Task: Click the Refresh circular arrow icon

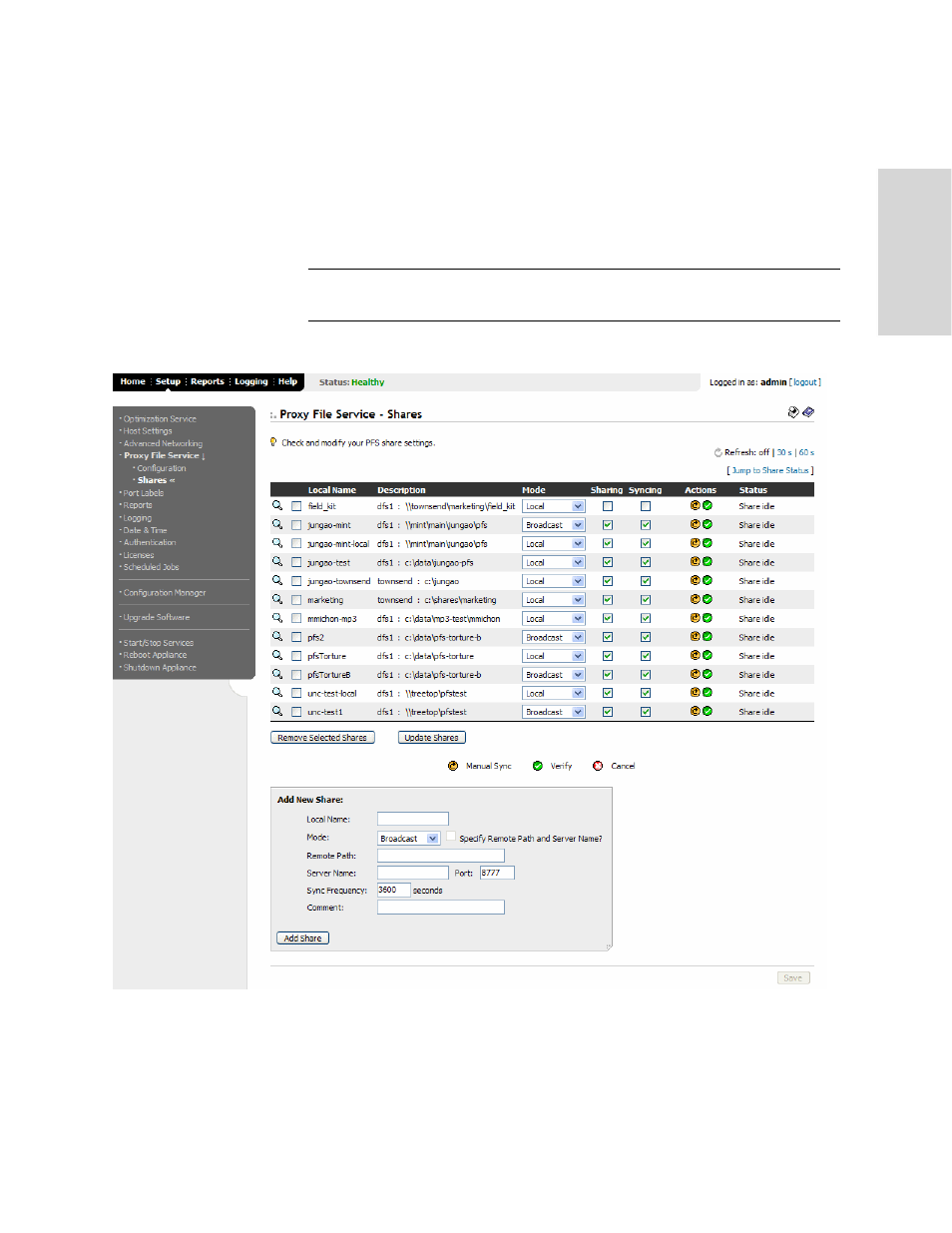Action: coord(717,452)
